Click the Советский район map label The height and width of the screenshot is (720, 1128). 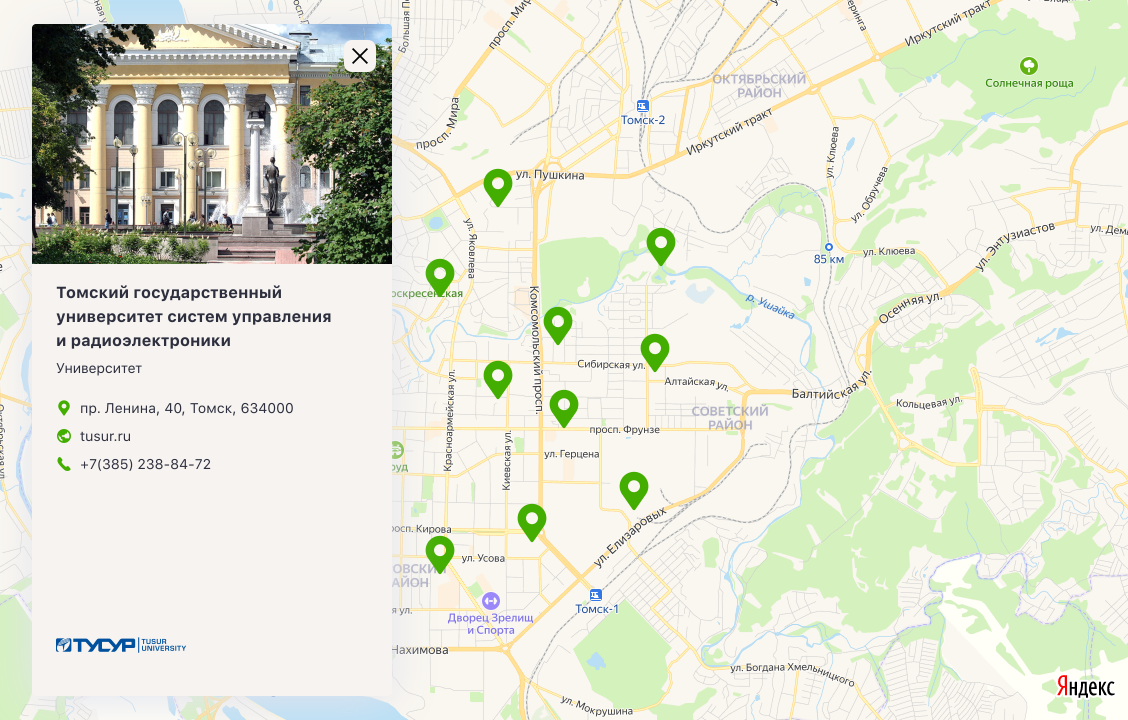(x=729, y=418)
